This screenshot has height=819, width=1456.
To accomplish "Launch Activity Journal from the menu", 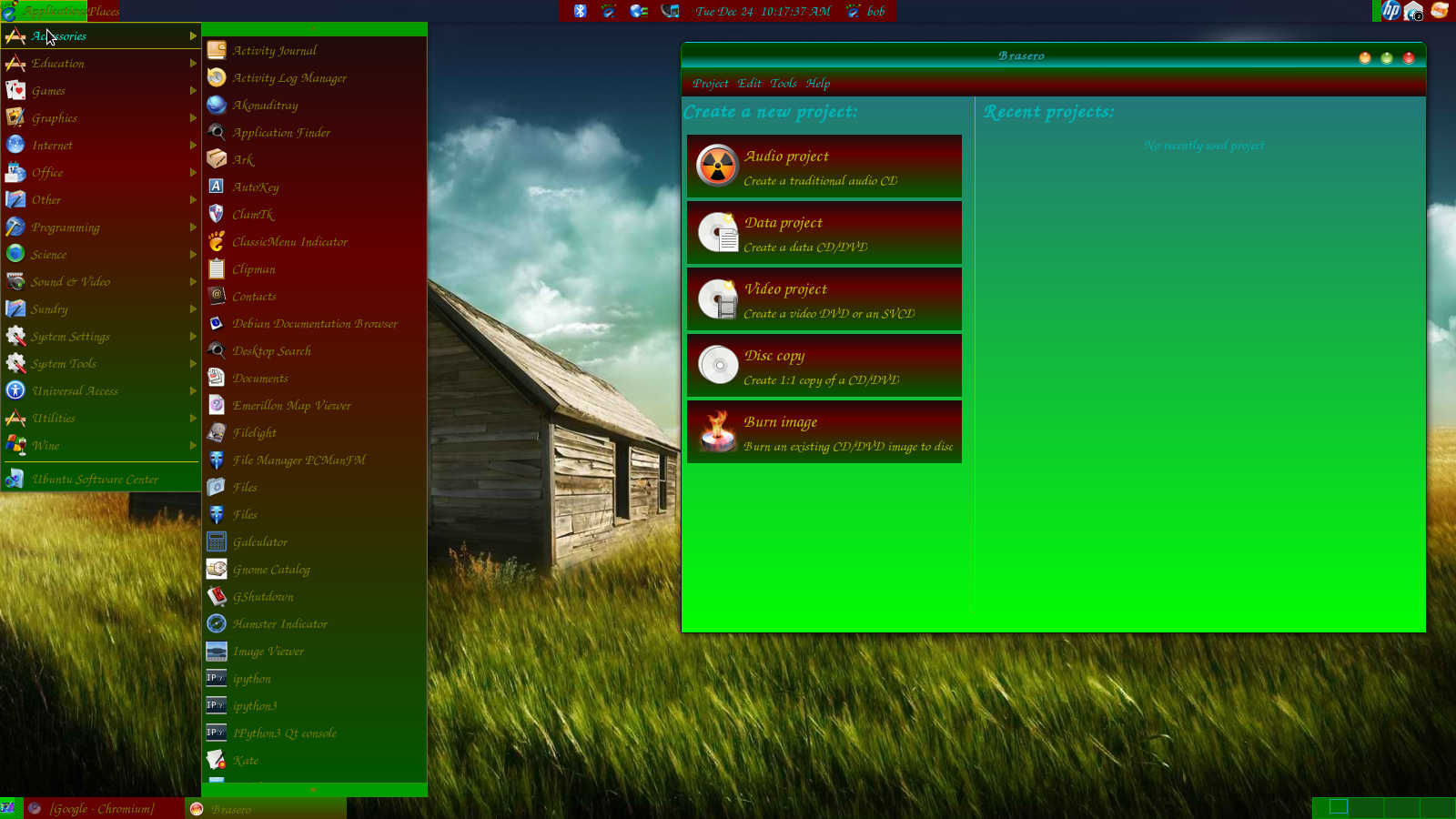I will tap(314, 50).
